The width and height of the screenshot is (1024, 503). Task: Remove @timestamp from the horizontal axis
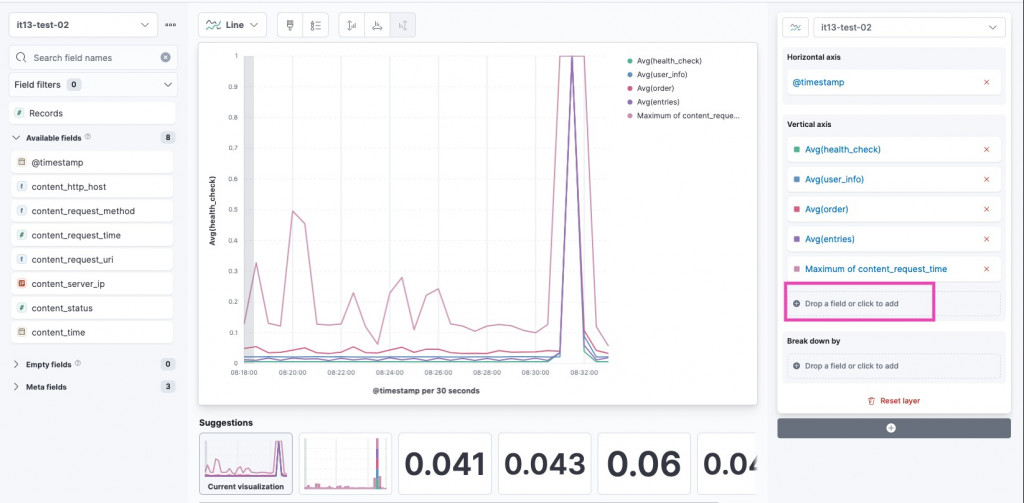tap(986, 82)
